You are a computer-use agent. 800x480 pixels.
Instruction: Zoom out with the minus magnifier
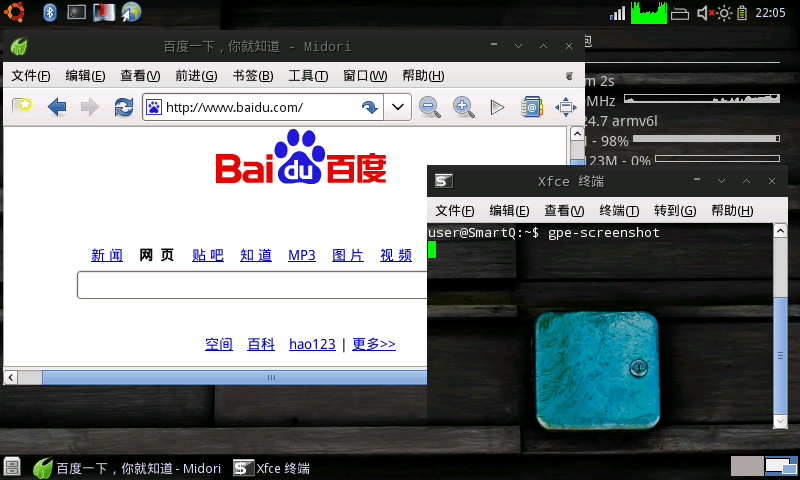pyautogui.click(x=430, y=107)
